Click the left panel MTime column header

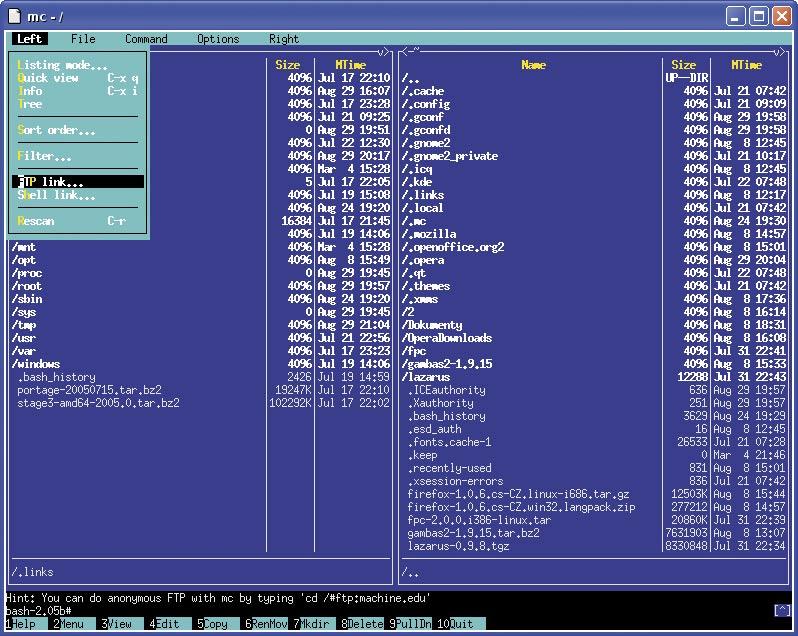(350, 65)
